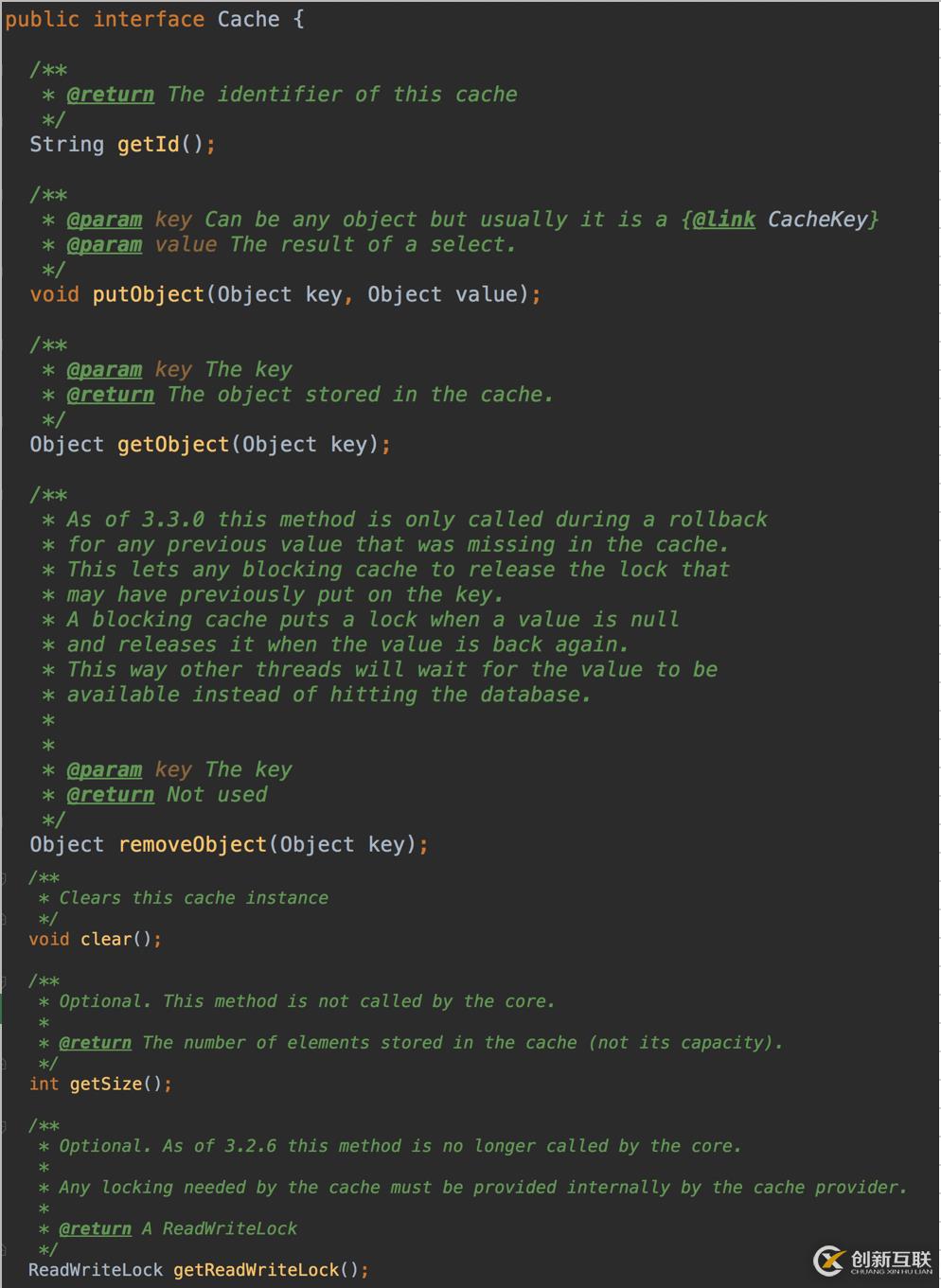This screenshot has width=941, height=1288.
Task: Click the Cache interface name in declaration
Action: (x=248, y=20)
